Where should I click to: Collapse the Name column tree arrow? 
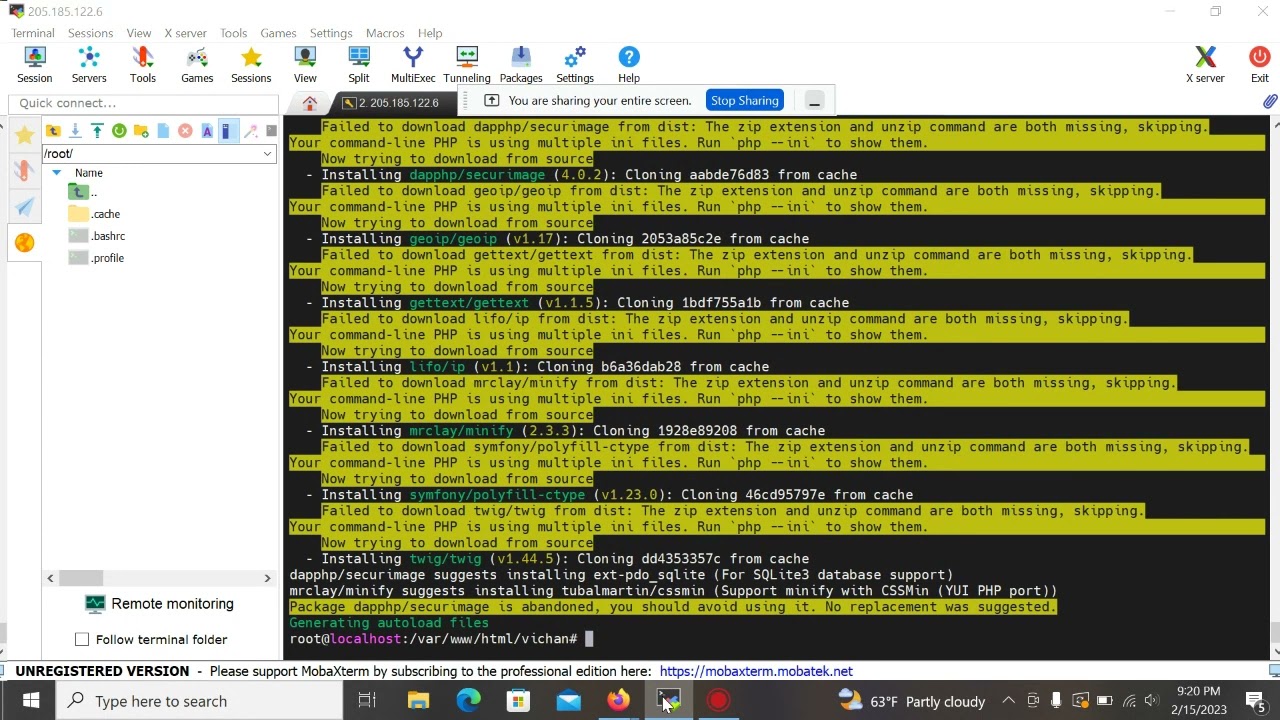pyautogui.click(x=56, y=173)
